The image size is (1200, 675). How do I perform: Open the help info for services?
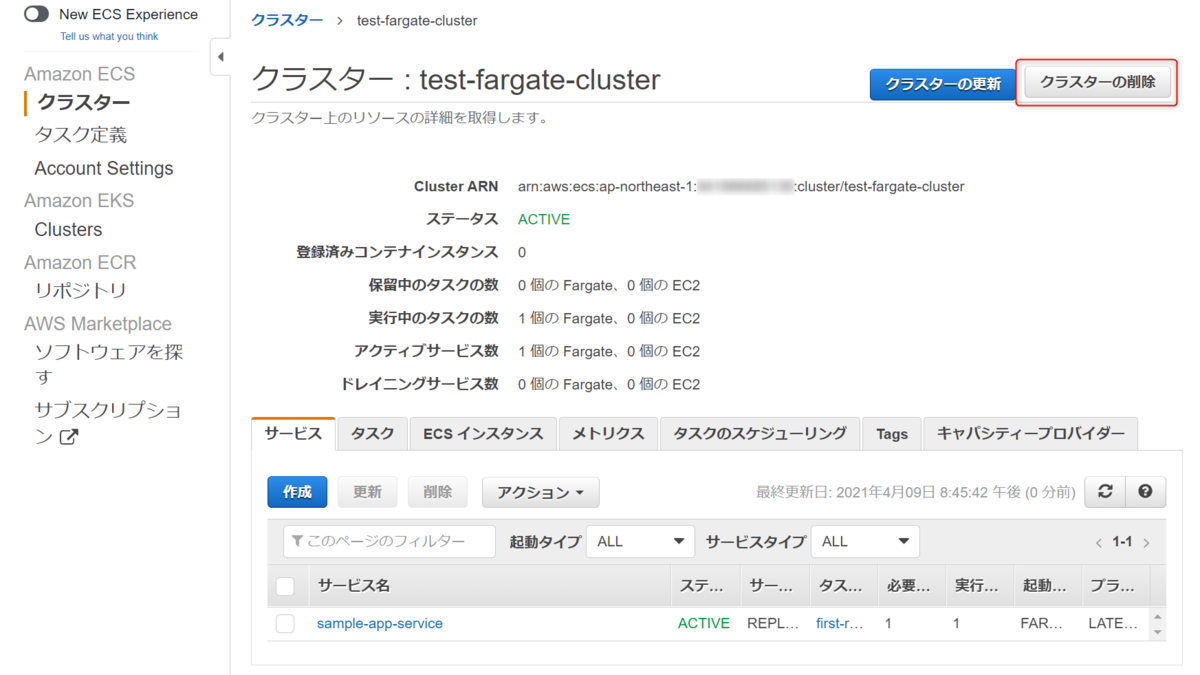coord(1146,491)
